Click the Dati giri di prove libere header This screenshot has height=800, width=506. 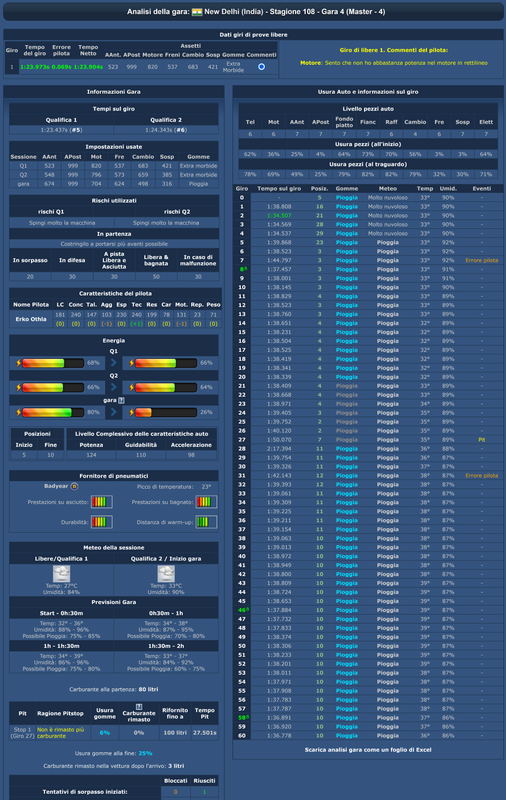pos(254,35)
